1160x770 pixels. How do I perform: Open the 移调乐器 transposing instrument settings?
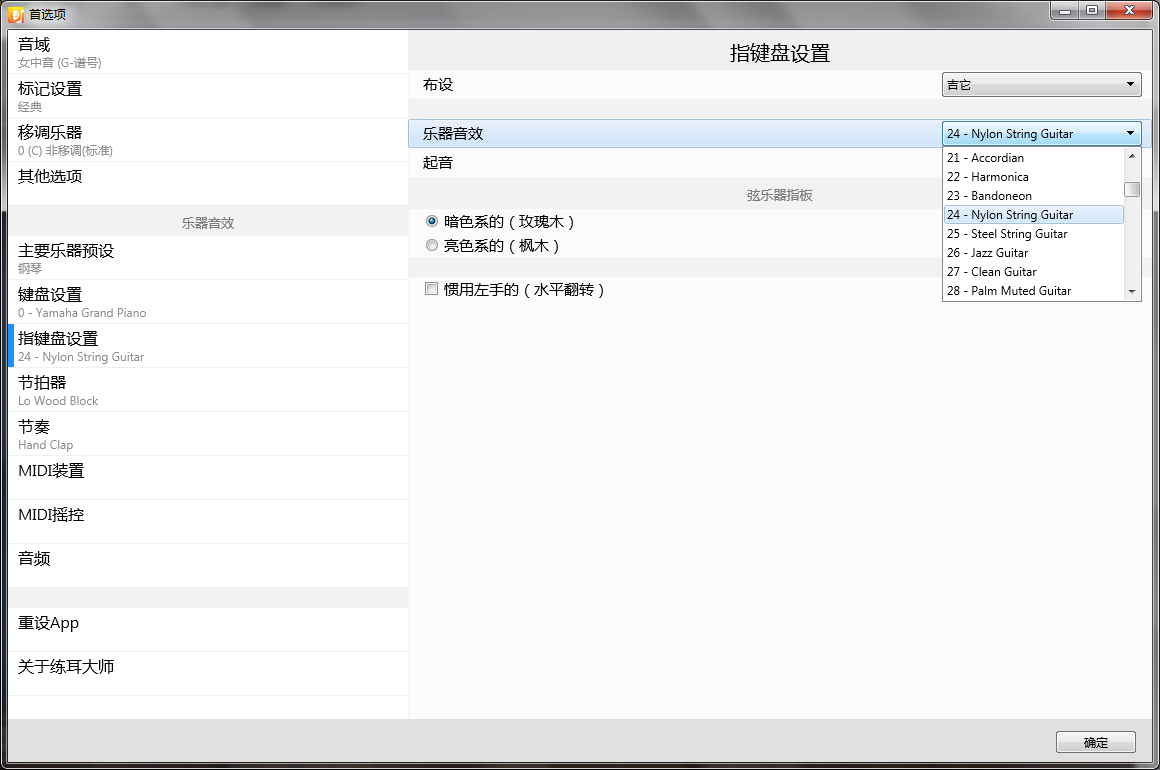[208, 140]
